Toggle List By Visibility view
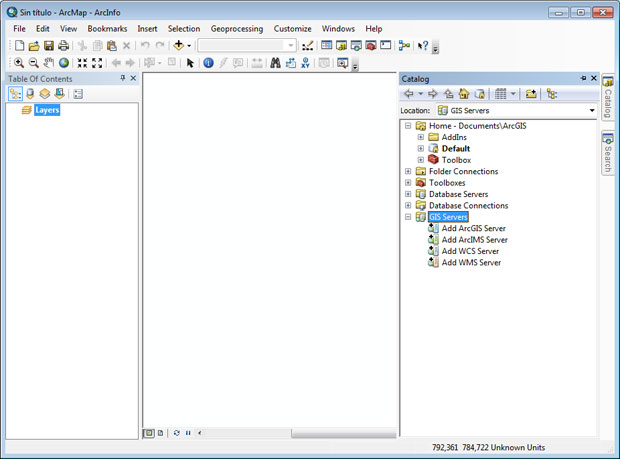 (45, 94)
